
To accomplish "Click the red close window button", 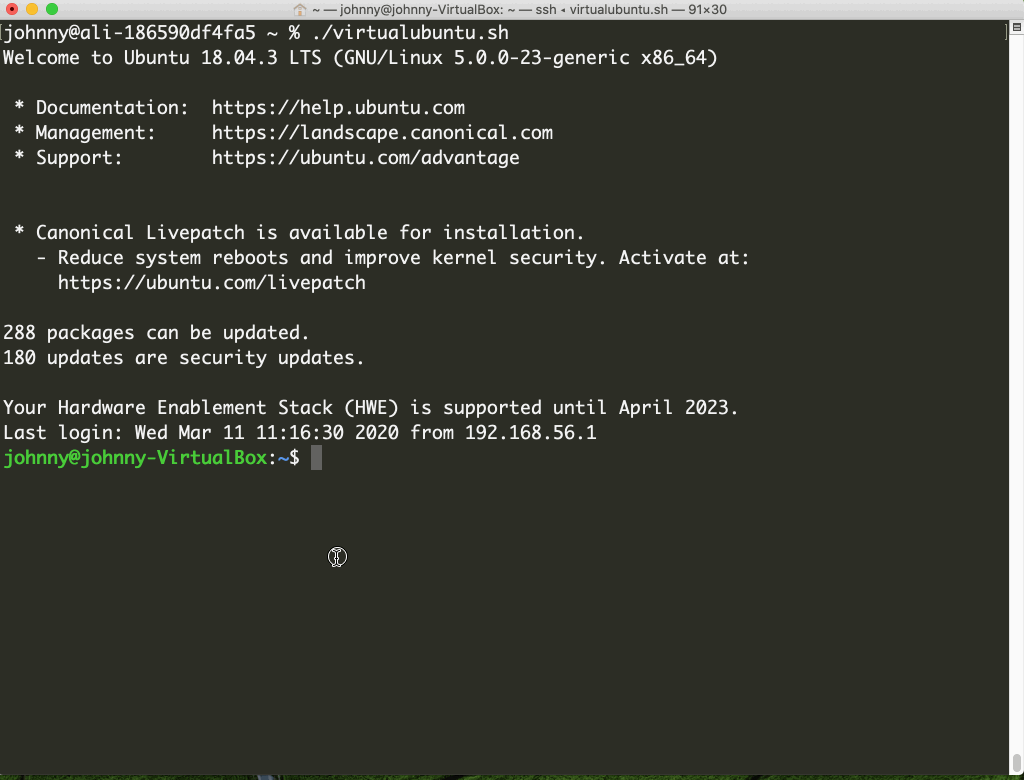I will pos(12,9).
